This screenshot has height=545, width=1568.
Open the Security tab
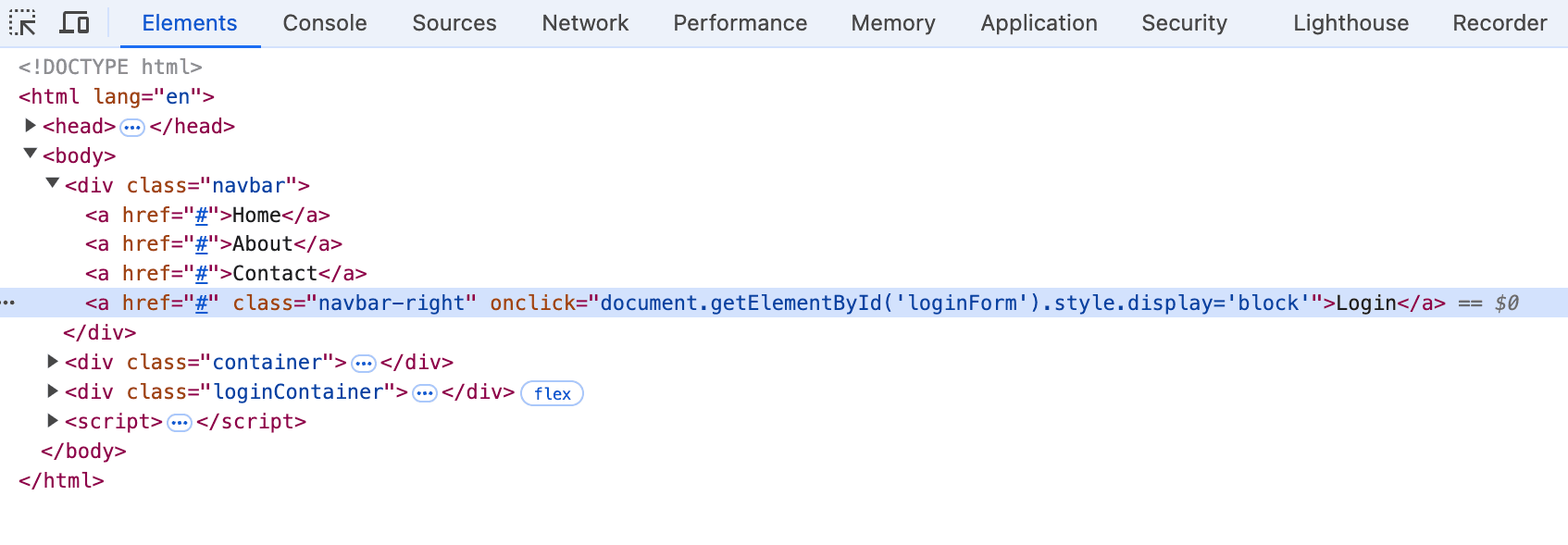[1185, 23]
